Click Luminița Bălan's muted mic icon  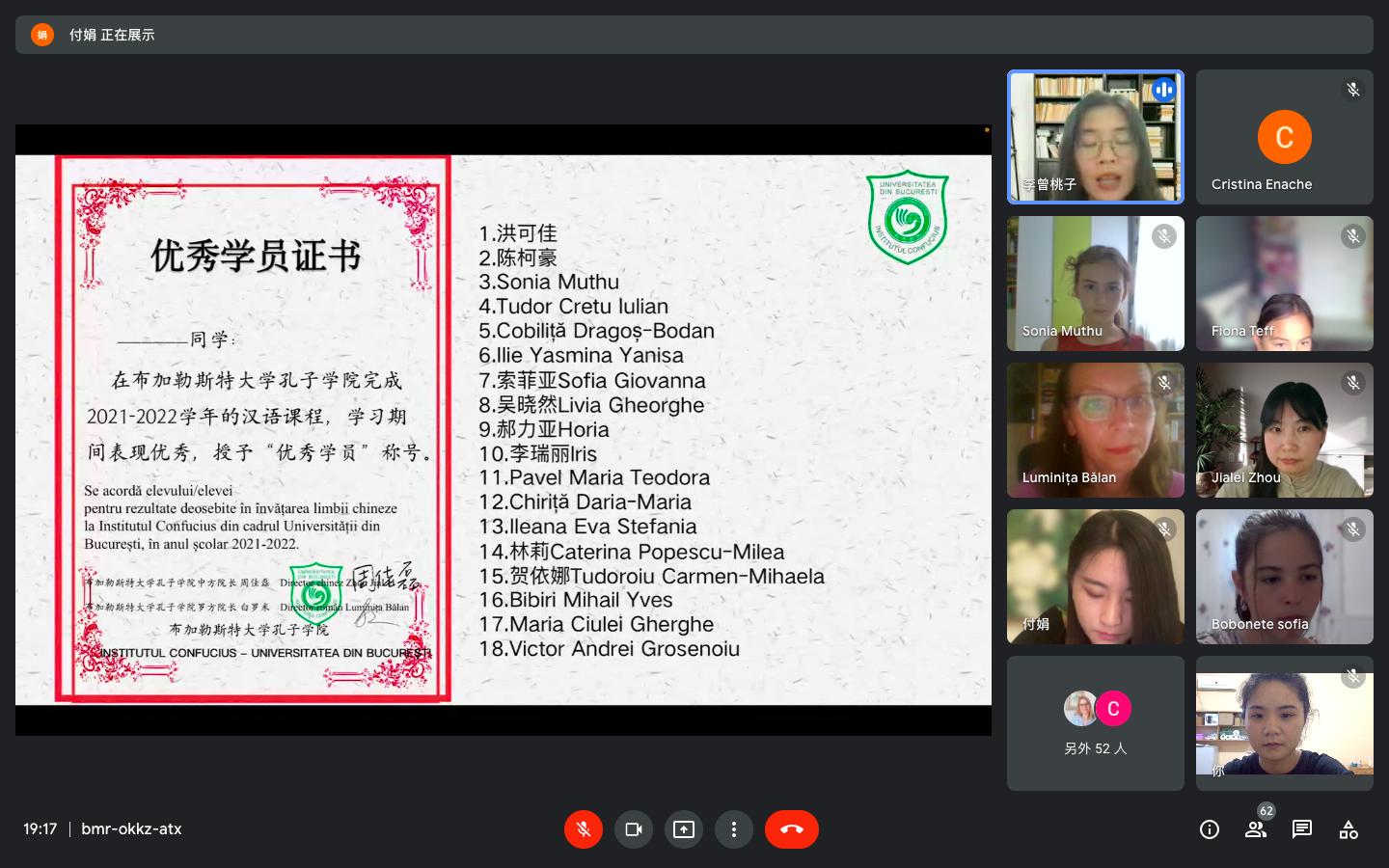tap(1164, 383)
